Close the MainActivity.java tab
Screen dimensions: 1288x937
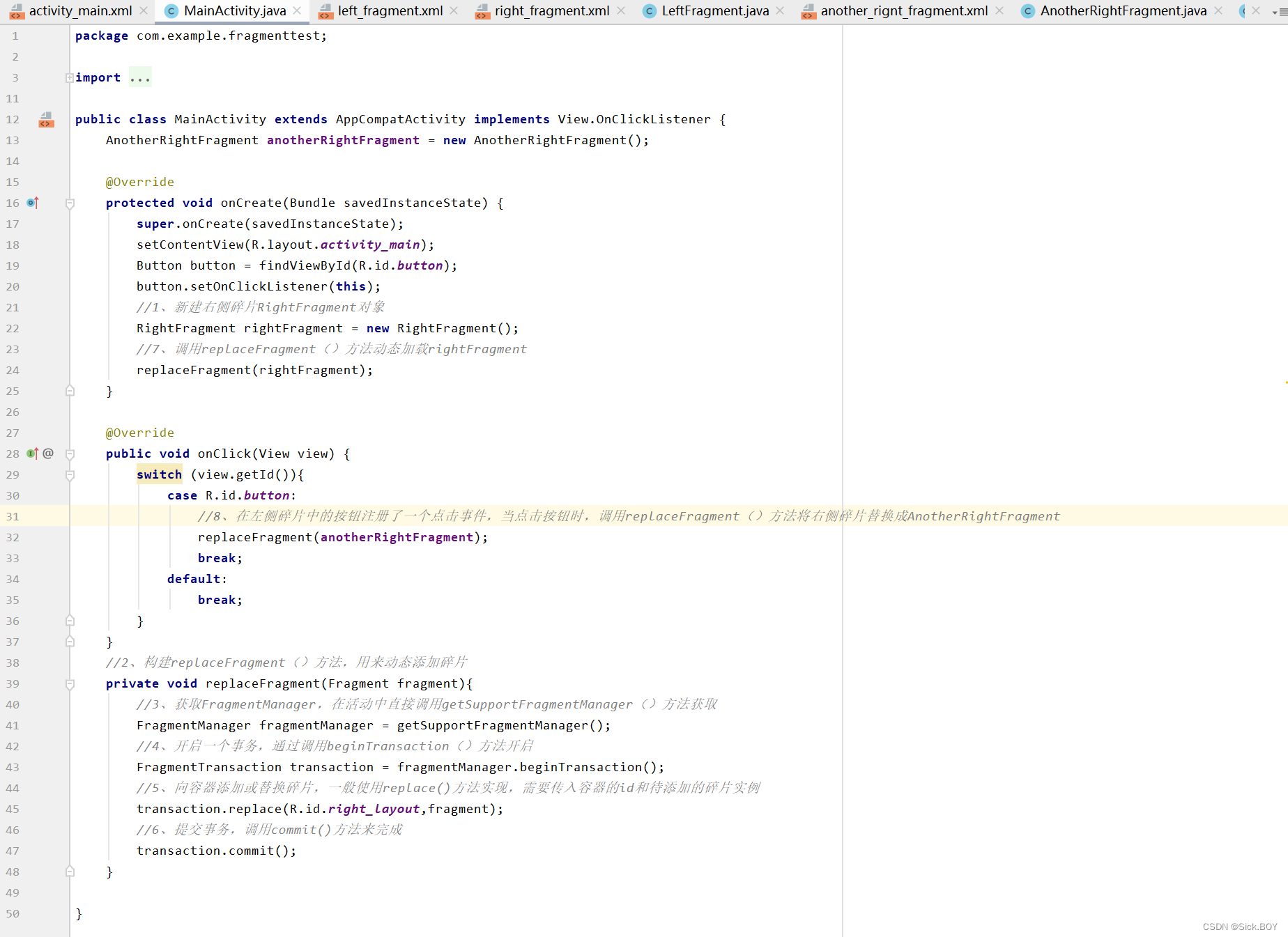(297, 10)
